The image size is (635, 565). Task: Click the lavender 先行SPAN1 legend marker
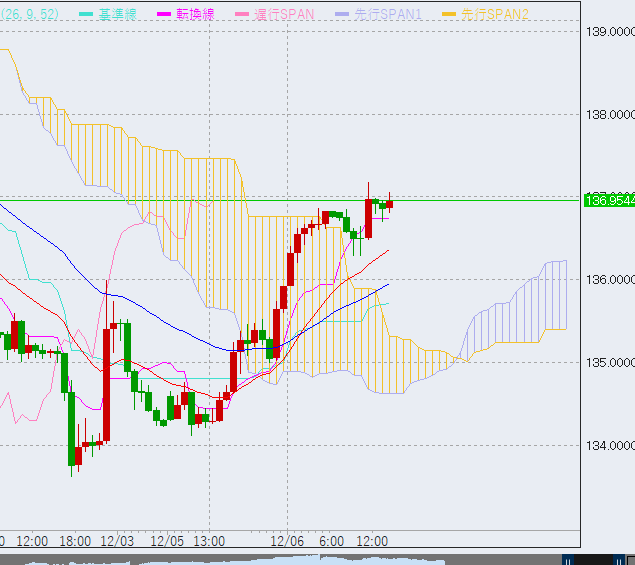pyautogui.click(x=343, y=15)
